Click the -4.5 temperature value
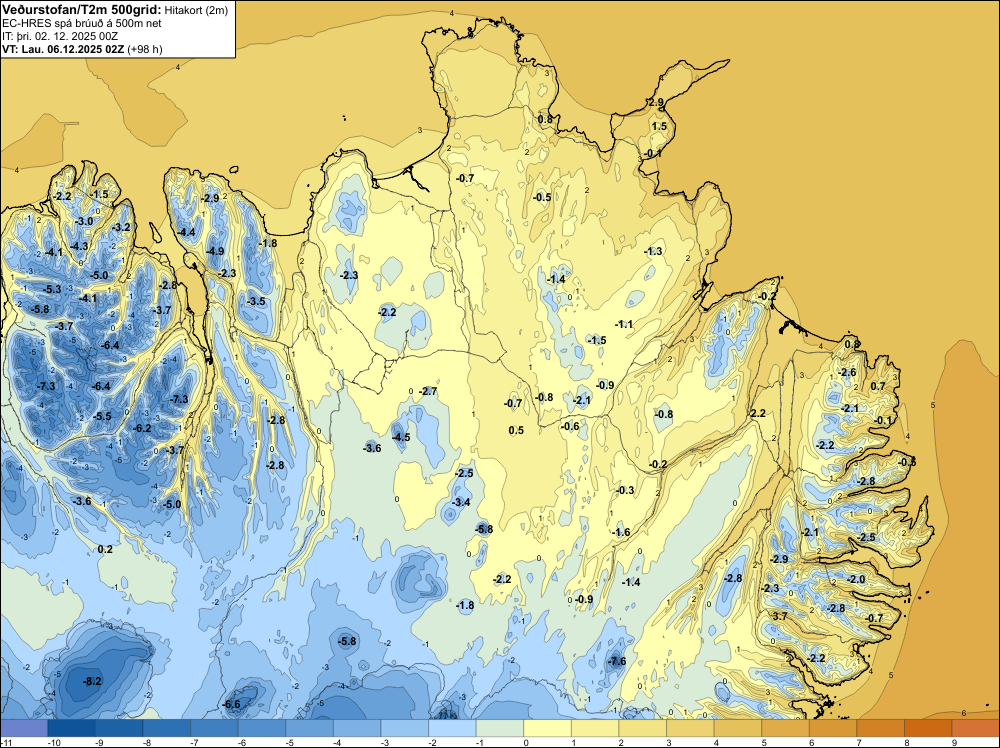Screen dimensions: 1000x748 [x=401, y=437]
